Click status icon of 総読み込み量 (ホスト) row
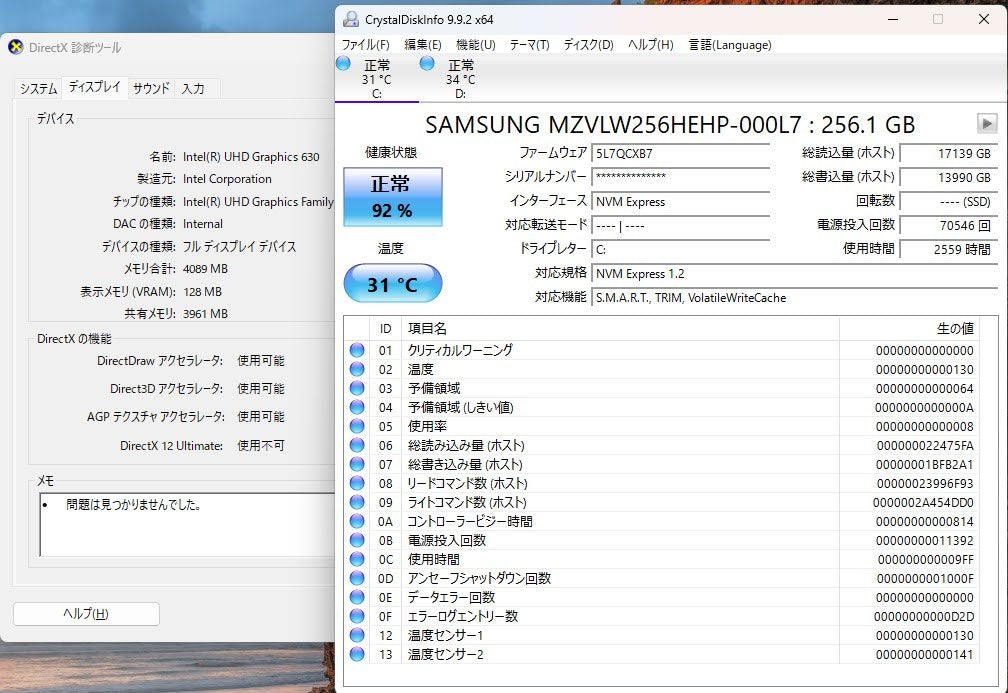Viewport: 1008px width, 693px height. (x=357, y=446)
